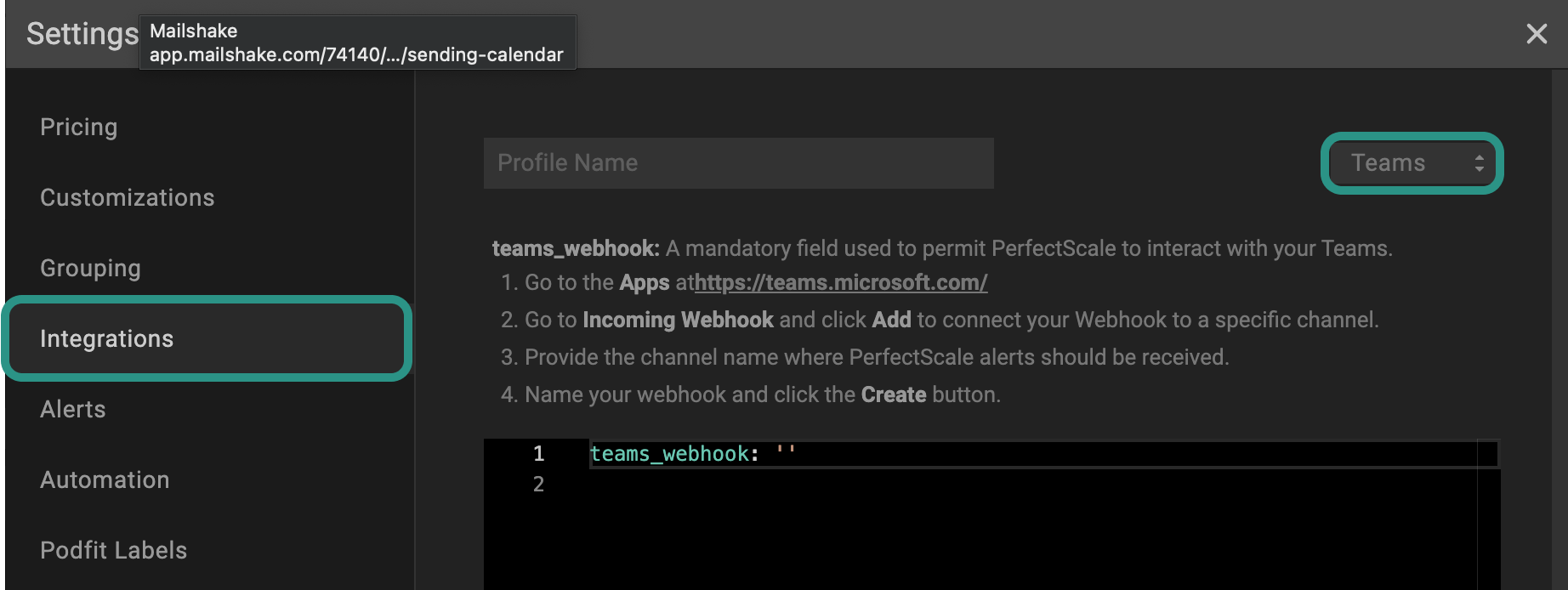Navigate to the Automation section
1568x590 pixels.
(x=105, y=480)
